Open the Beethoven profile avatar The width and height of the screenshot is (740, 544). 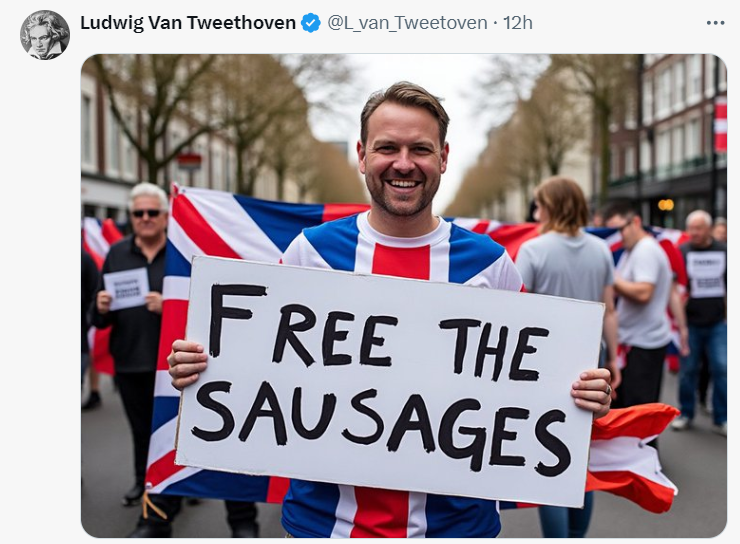(x=45, y=35)
